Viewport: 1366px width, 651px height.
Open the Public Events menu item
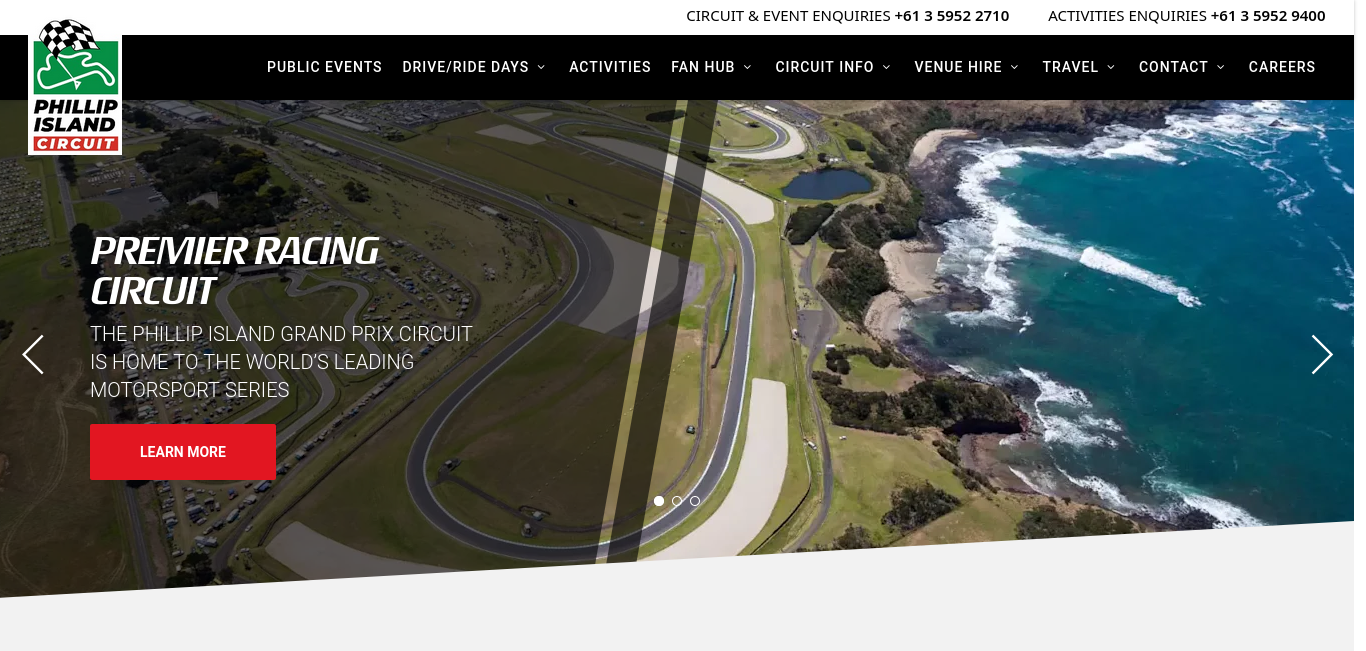pyautogui.click(x=324, y=67)
